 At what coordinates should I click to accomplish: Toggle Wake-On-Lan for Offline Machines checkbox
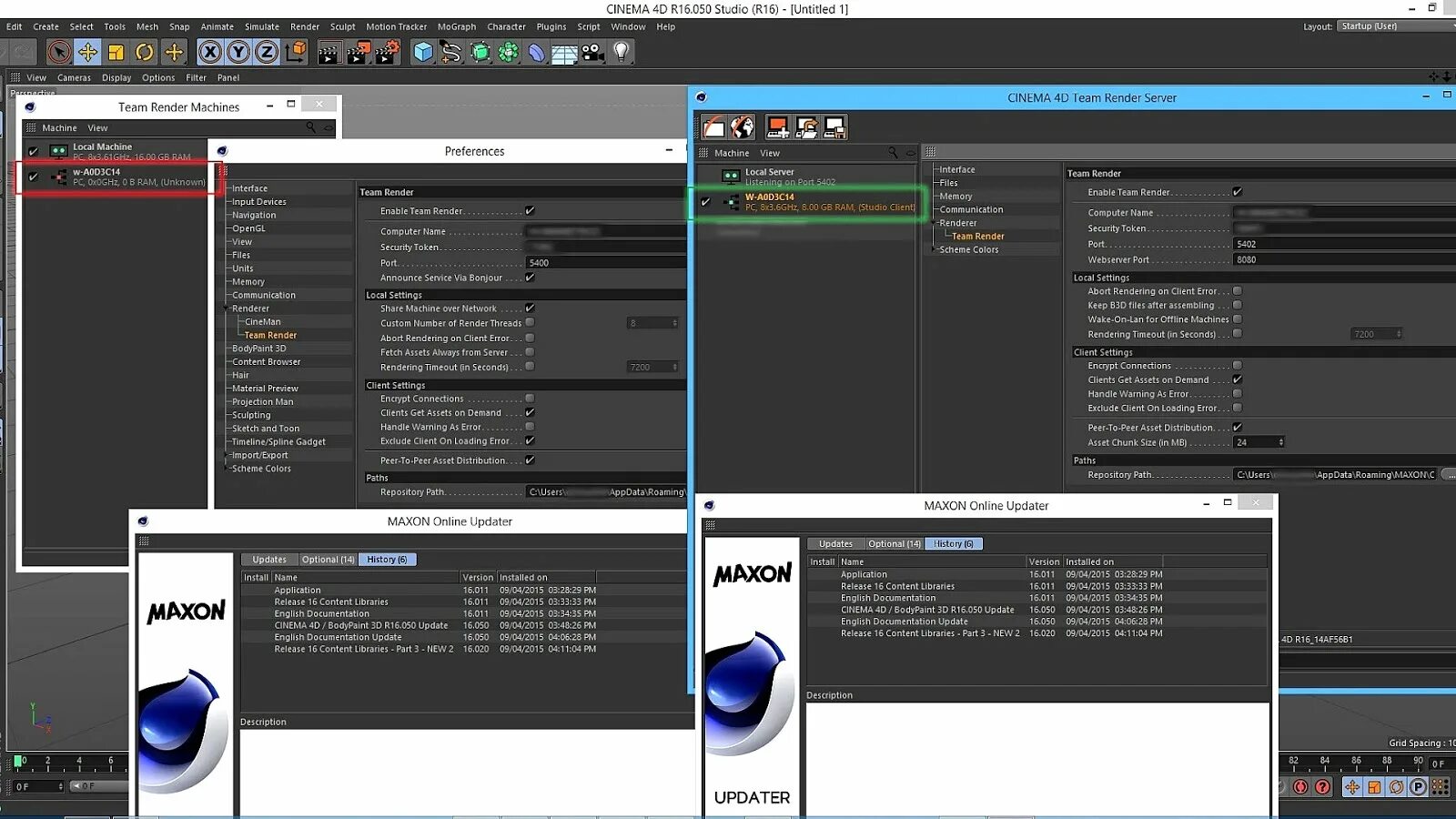point(1238,319)
